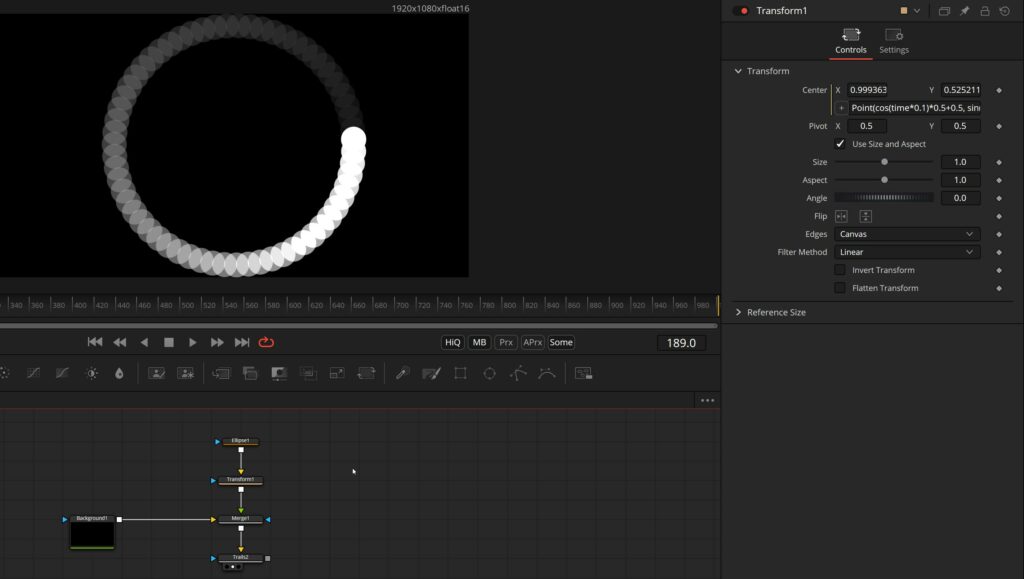Open the Controls tab
Viewport: 1024px width, 579px height.
(850, 40)
